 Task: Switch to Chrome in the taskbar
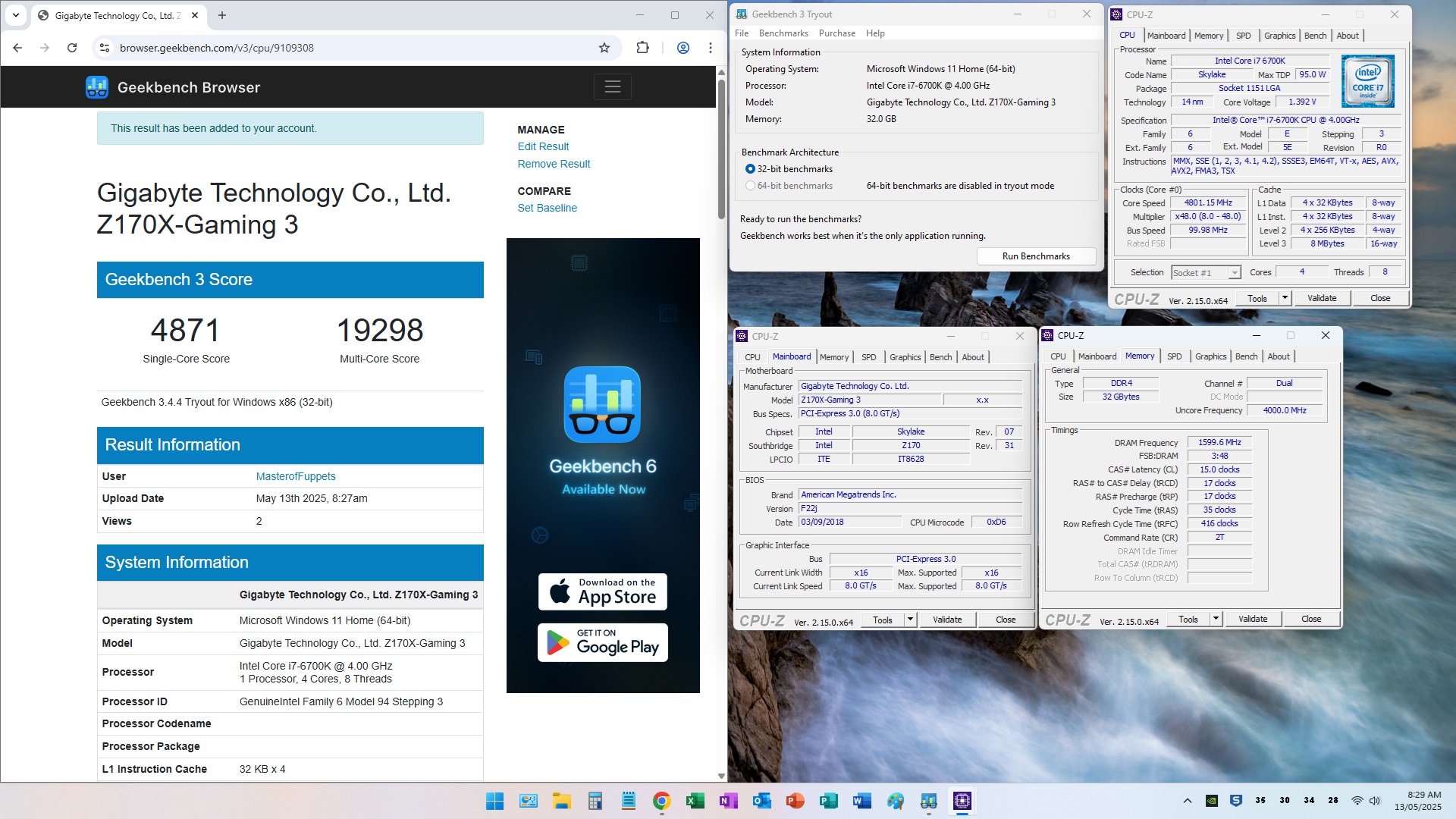click(x=661, y=801)
